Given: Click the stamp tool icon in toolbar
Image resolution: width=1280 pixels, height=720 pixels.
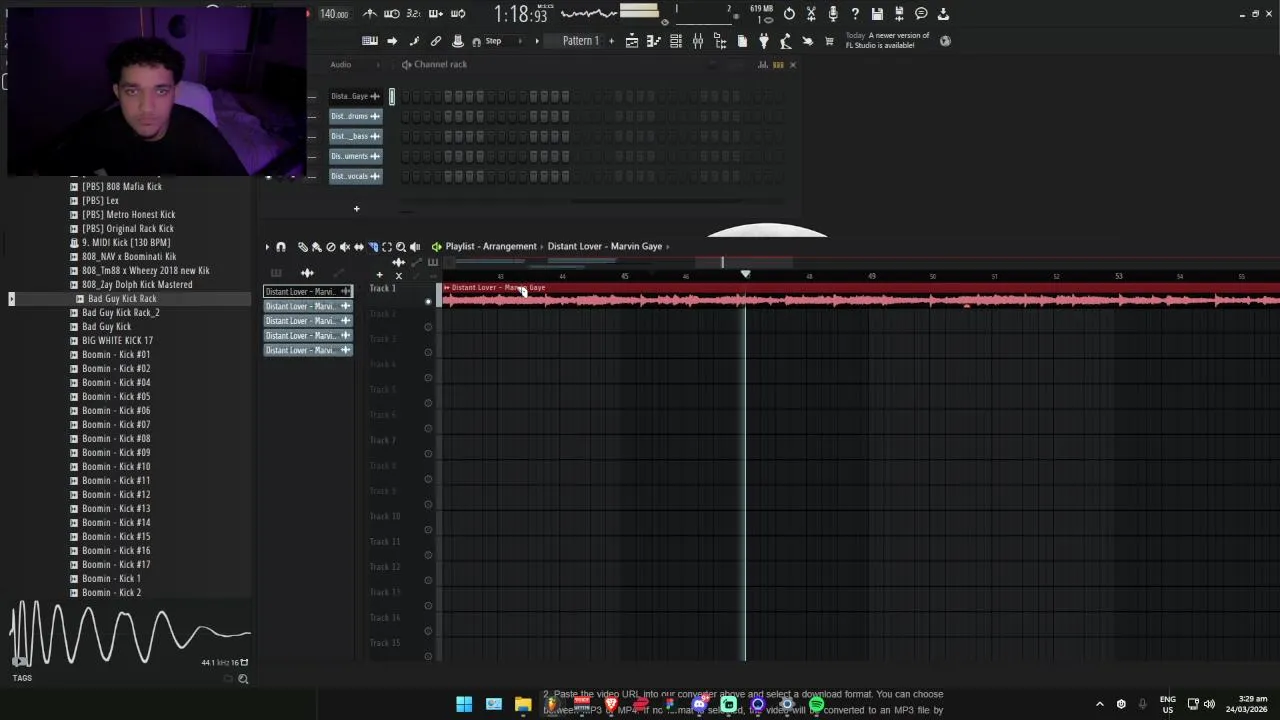Looking at the screenshot, I should pyautogui.click(x=458, y=41).
